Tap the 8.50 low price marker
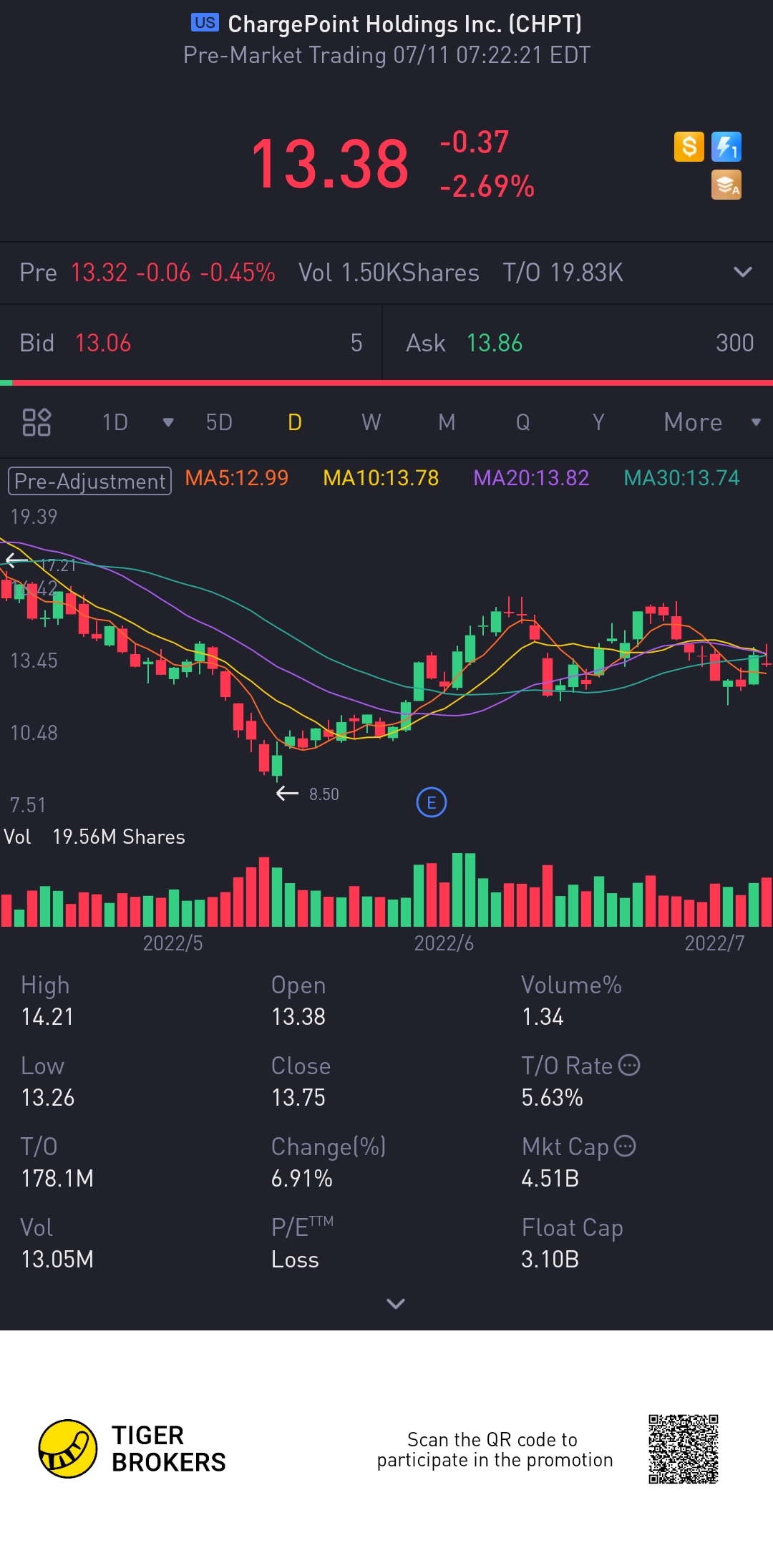Image resolution: width=773 pixels, height=1568 pixels. pyautogui.click(x=324, y=794)
